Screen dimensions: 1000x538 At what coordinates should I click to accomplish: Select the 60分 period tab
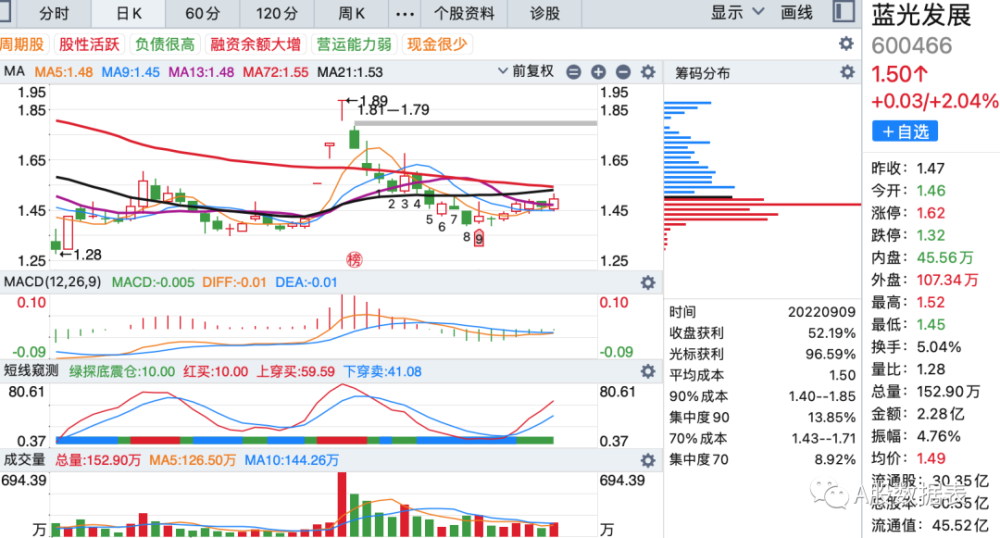203,13
